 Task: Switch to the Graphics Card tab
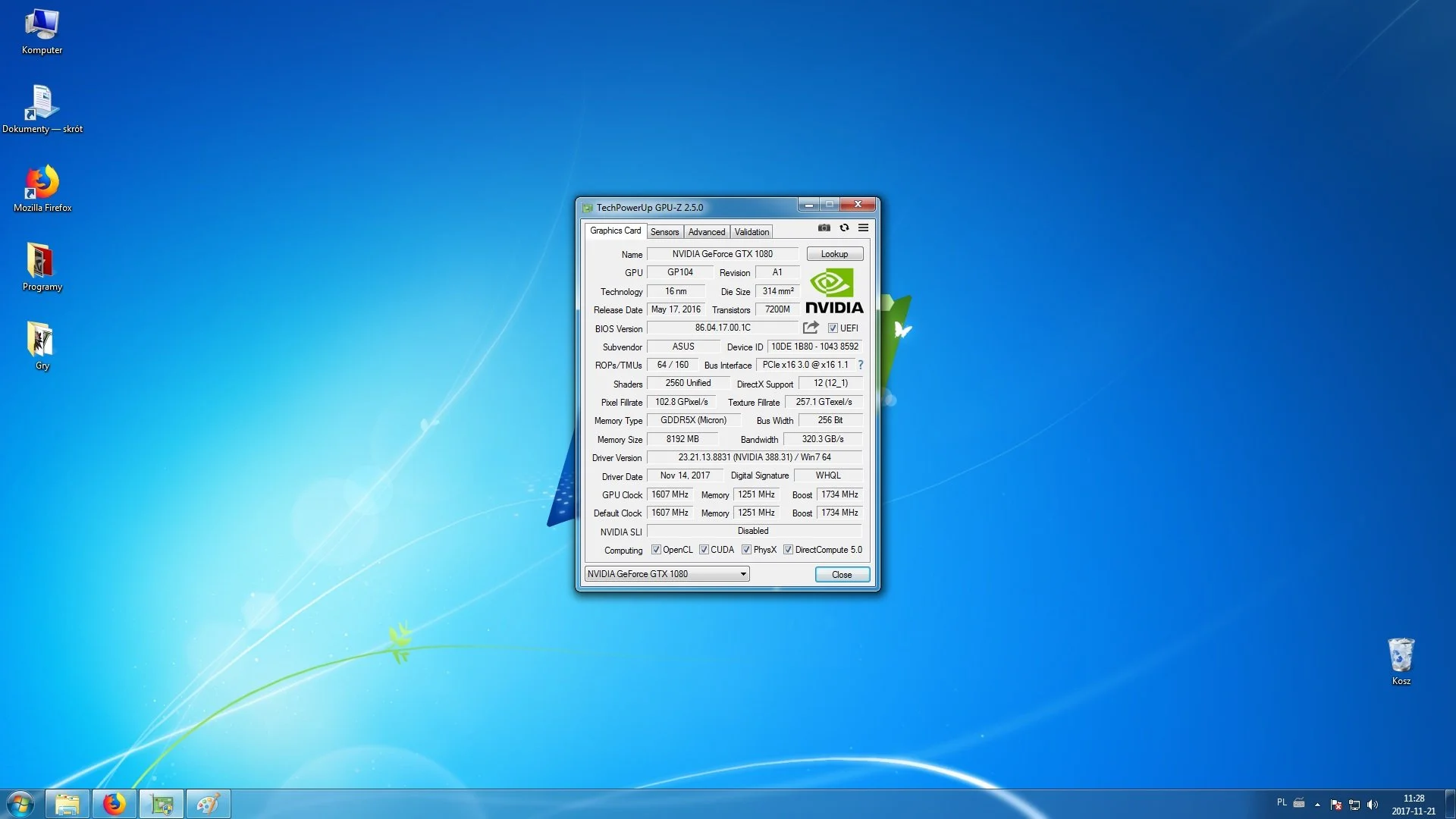coord(615,231)
